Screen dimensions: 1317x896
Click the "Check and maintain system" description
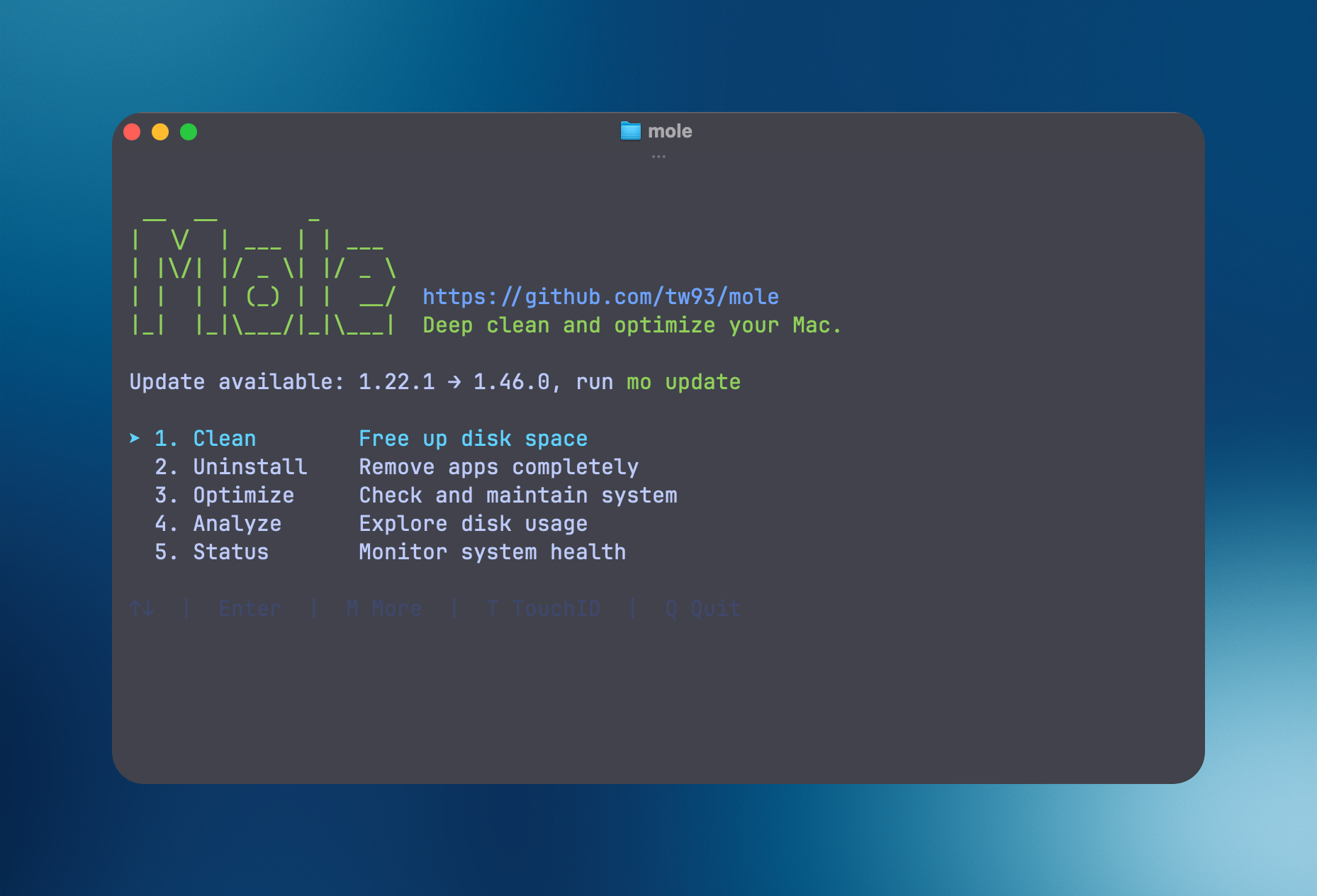point(517,495)
